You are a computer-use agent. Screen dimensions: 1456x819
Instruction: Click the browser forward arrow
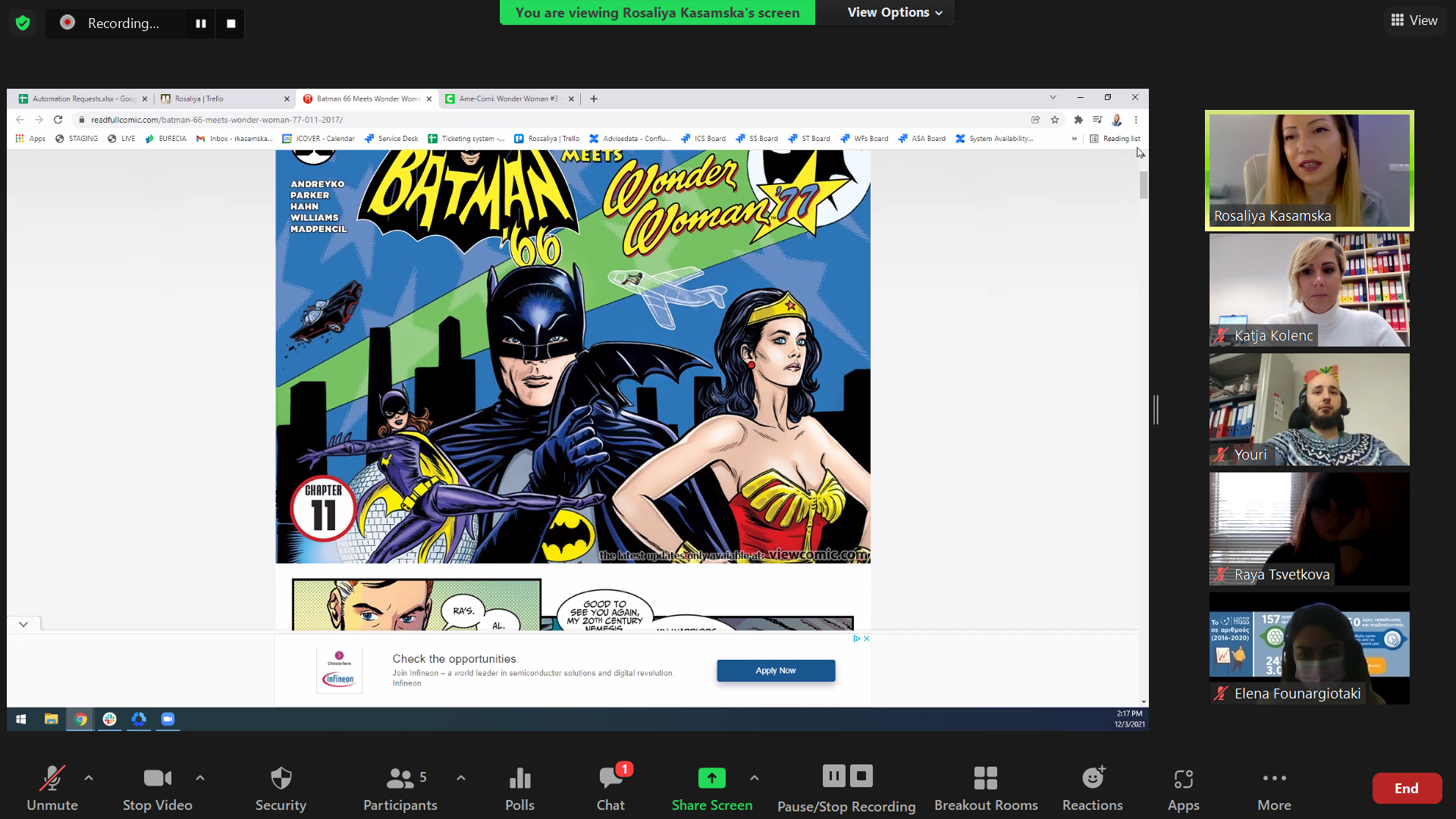tap(39, 120)
